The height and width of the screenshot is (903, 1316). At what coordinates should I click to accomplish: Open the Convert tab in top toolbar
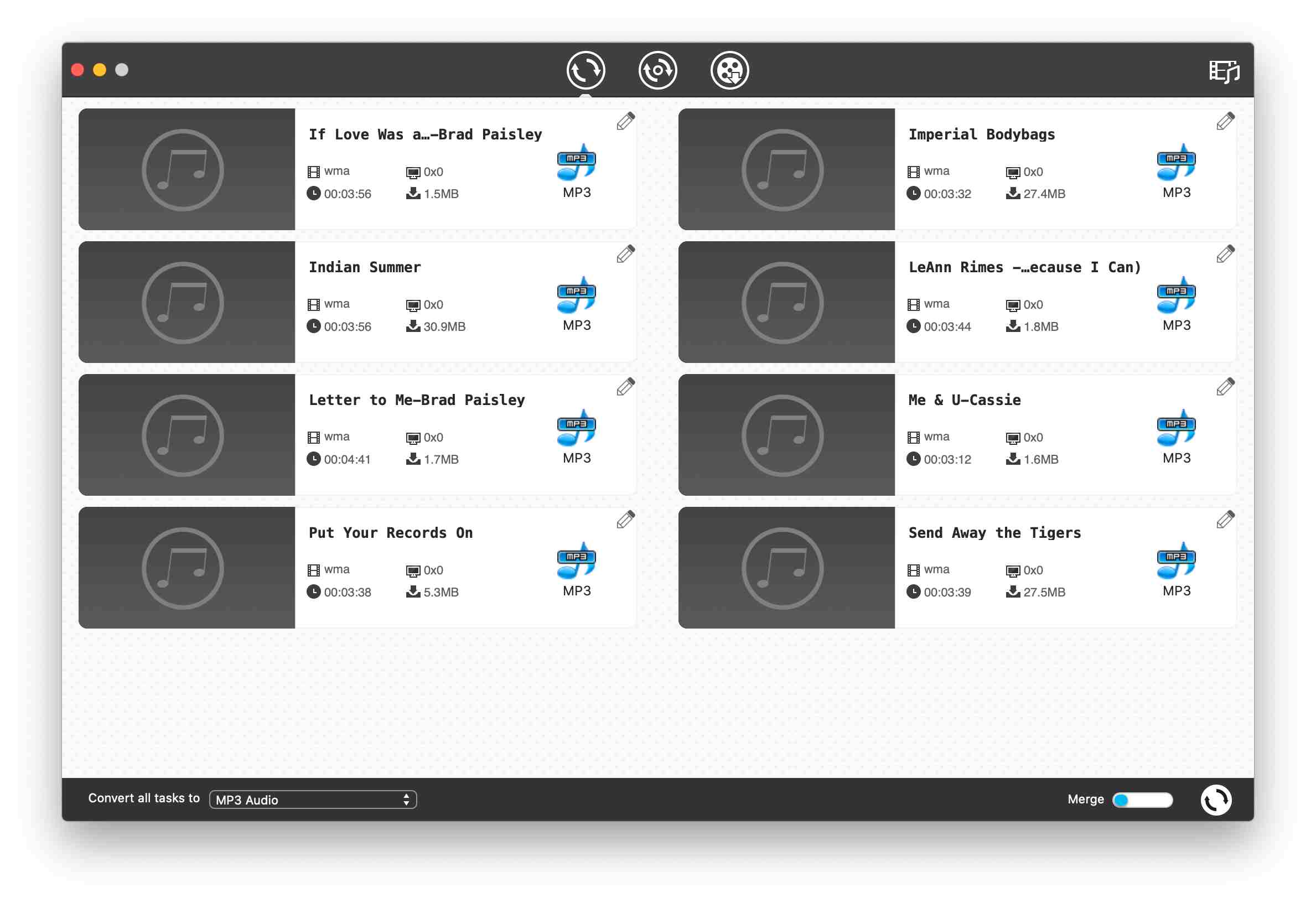[586, 70]
